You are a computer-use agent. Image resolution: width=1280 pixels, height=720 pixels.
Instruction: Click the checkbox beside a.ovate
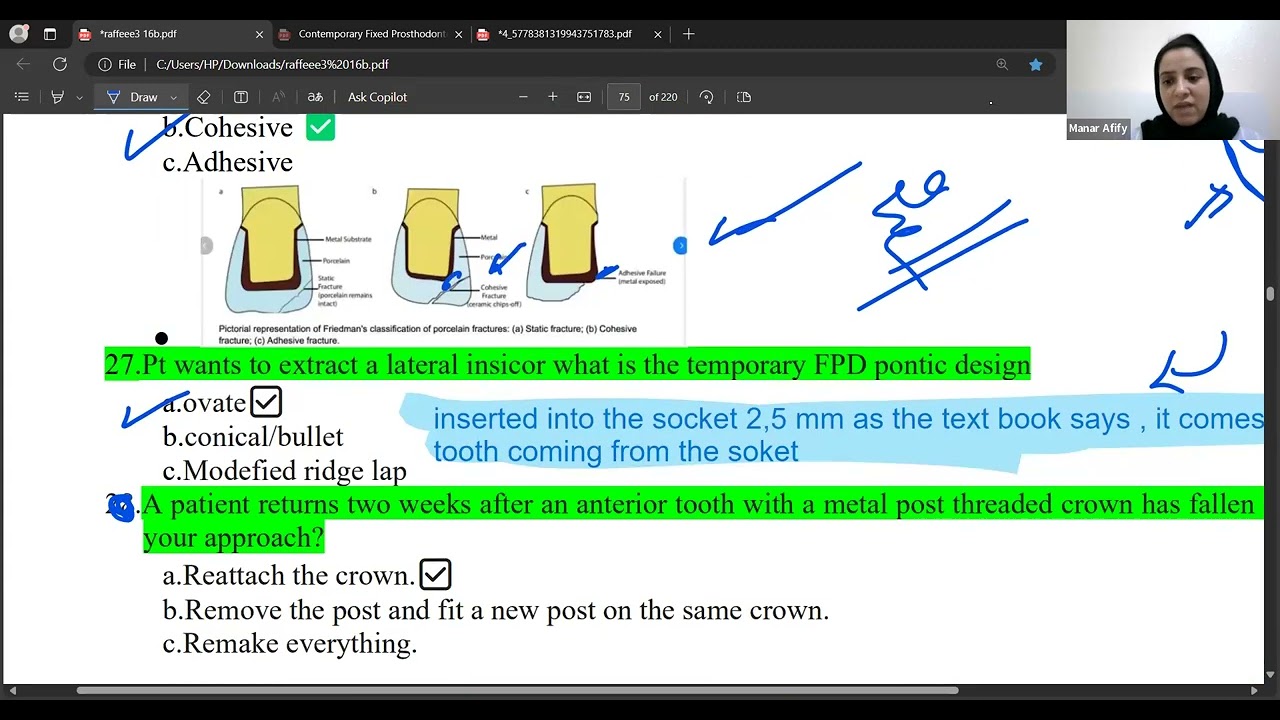[x=266, y=402]
